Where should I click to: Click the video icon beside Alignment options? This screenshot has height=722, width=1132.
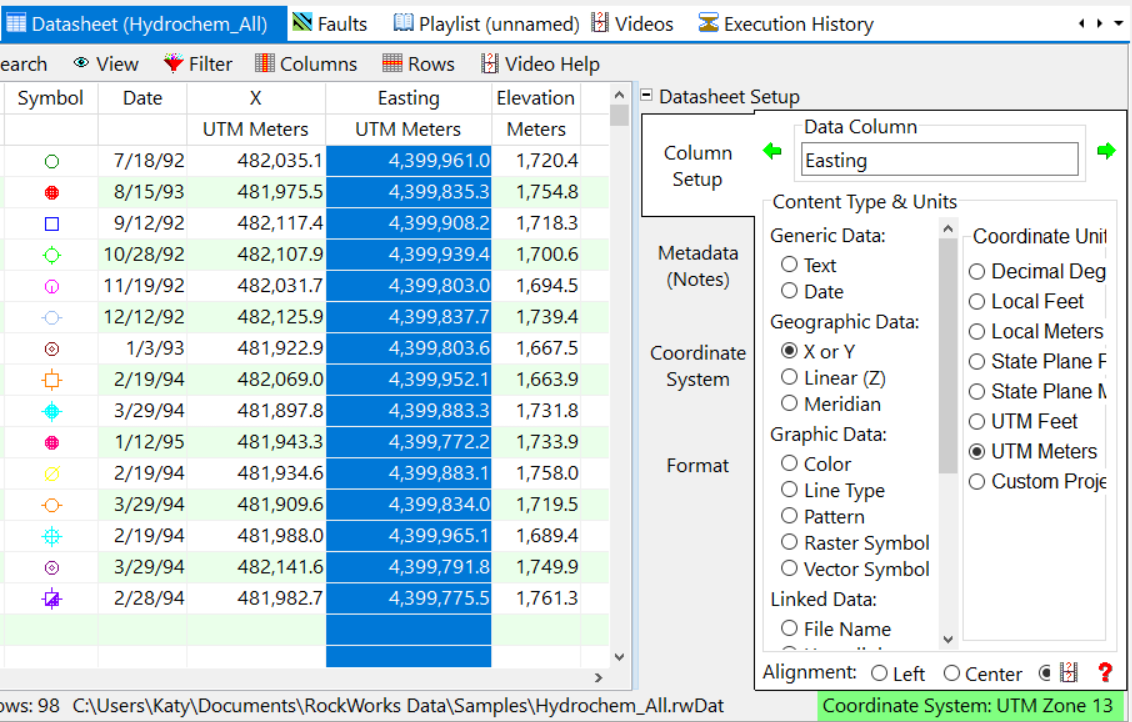pos(1069,673)
